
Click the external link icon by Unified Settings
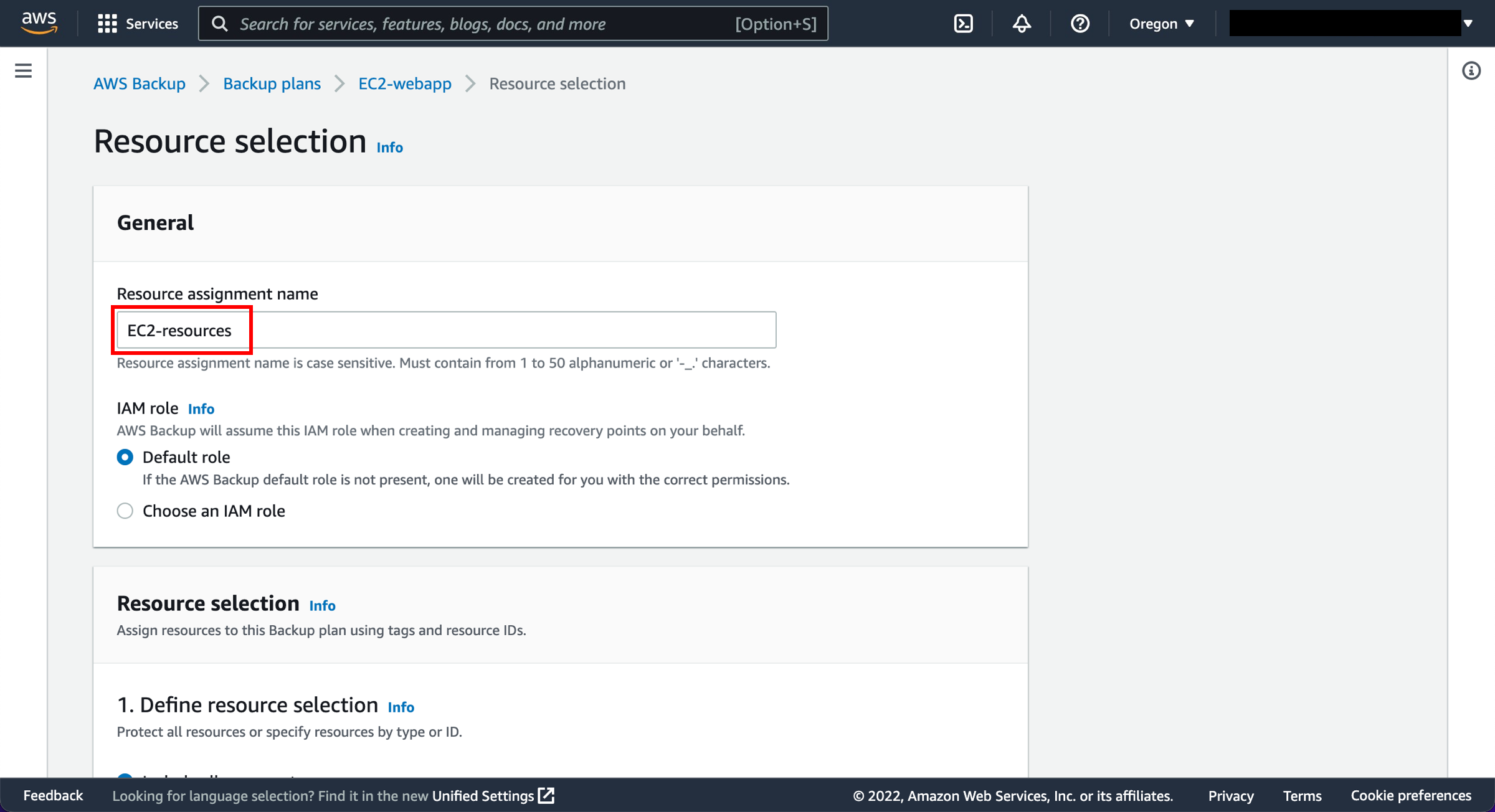(x=546, y=795)
